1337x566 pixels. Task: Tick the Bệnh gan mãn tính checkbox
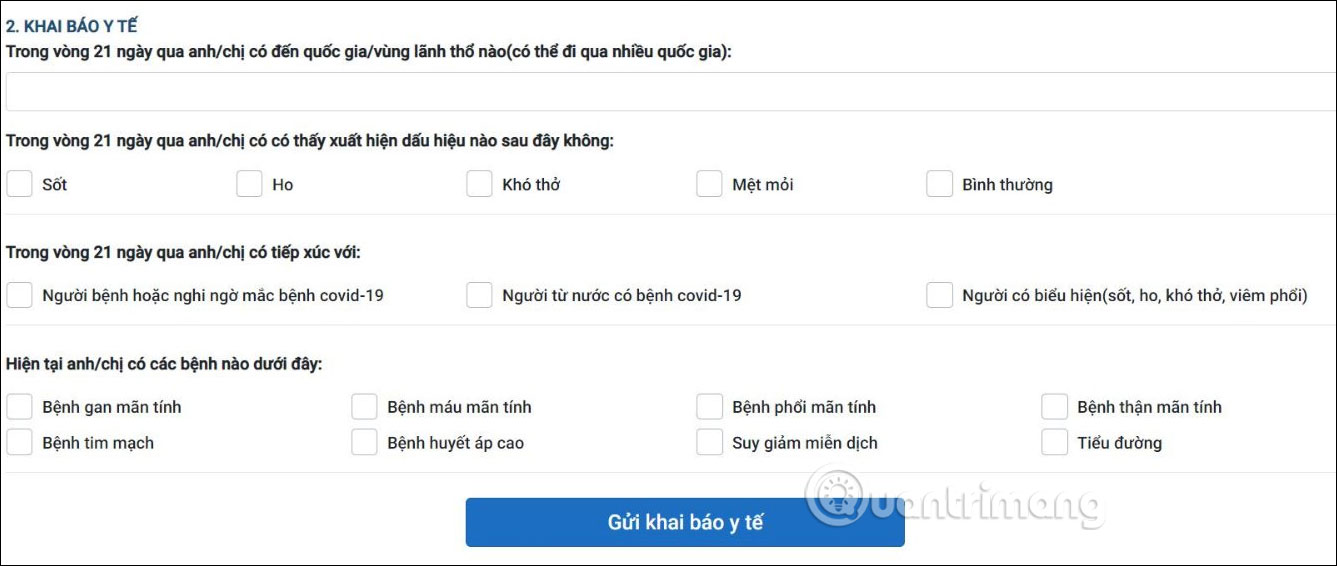pos(19,407)
